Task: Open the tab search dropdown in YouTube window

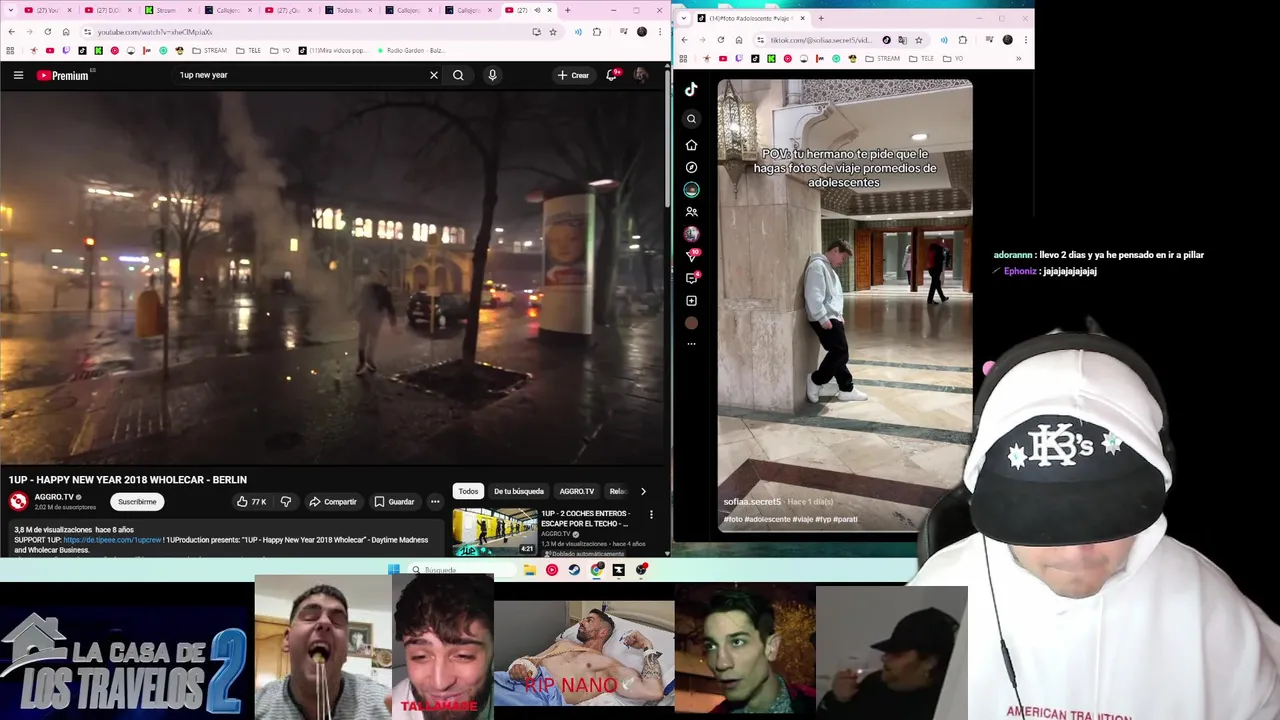Action: pos(11,10)
